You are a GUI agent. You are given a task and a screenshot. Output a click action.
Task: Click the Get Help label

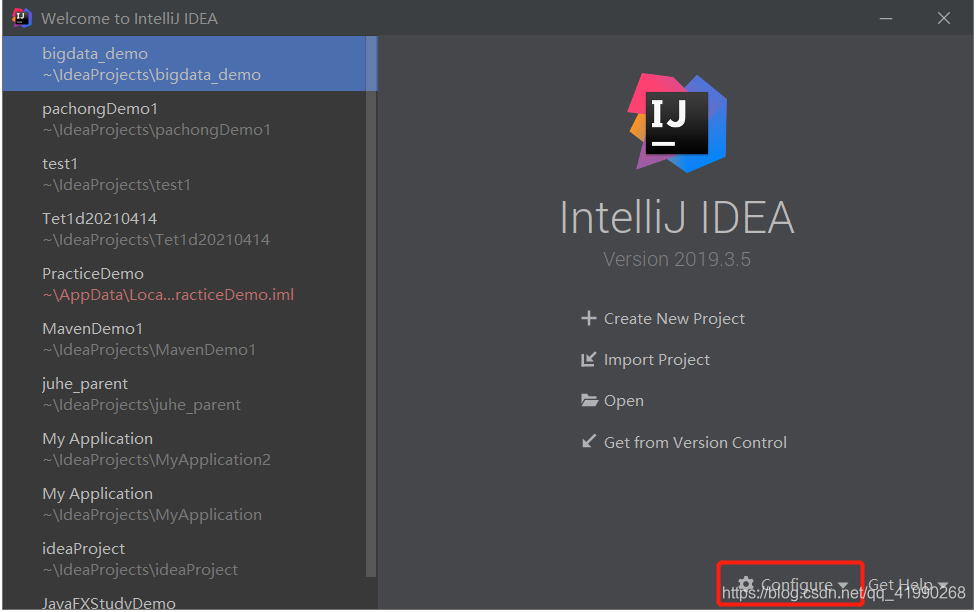[900, 585]
